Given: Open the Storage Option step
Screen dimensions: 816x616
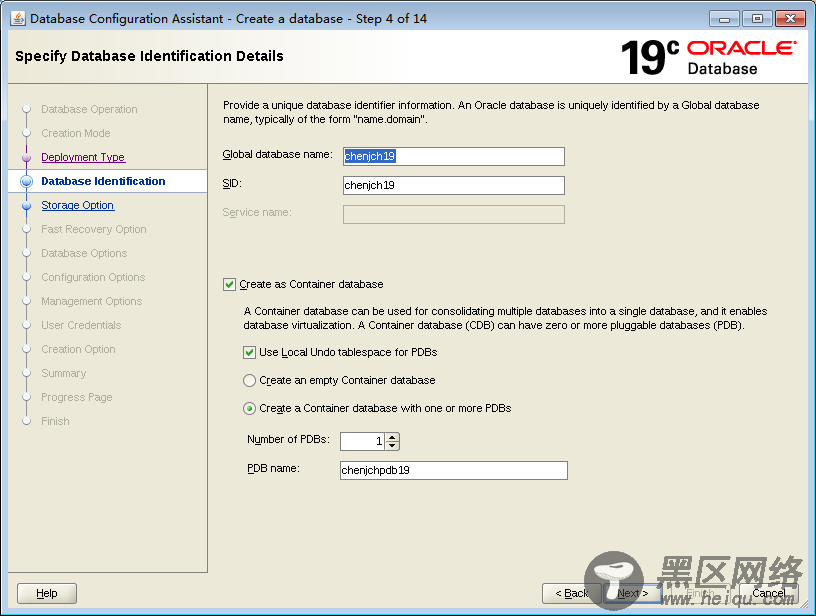Looking at the screenshot, I should (x=78, y=206).
